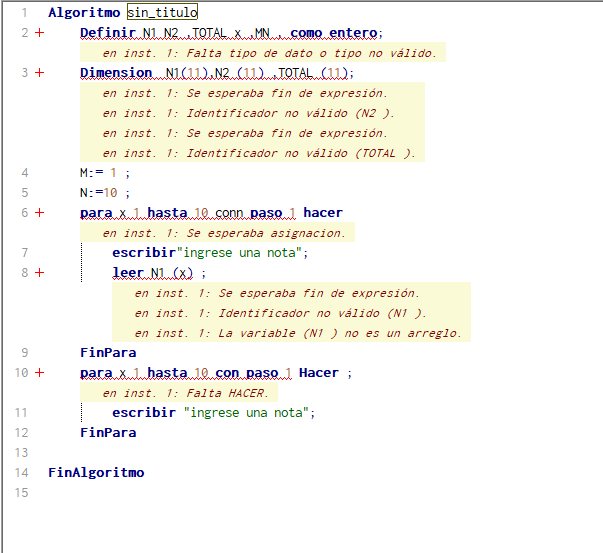Click 'escribir' on line 7

coord(144,253)
